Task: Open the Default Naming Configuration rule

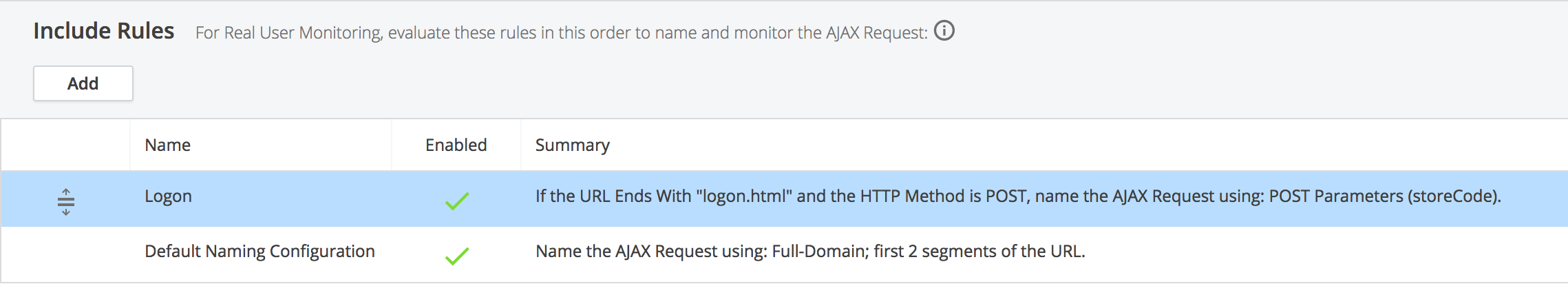Action: click(259, 252)
